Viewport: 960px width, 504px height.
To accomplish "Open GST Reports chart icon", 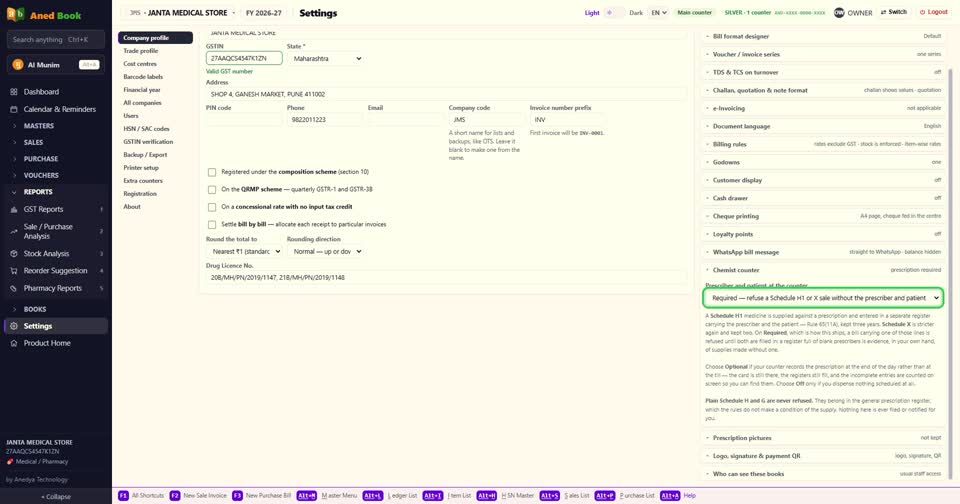I will tap(13, 209).
